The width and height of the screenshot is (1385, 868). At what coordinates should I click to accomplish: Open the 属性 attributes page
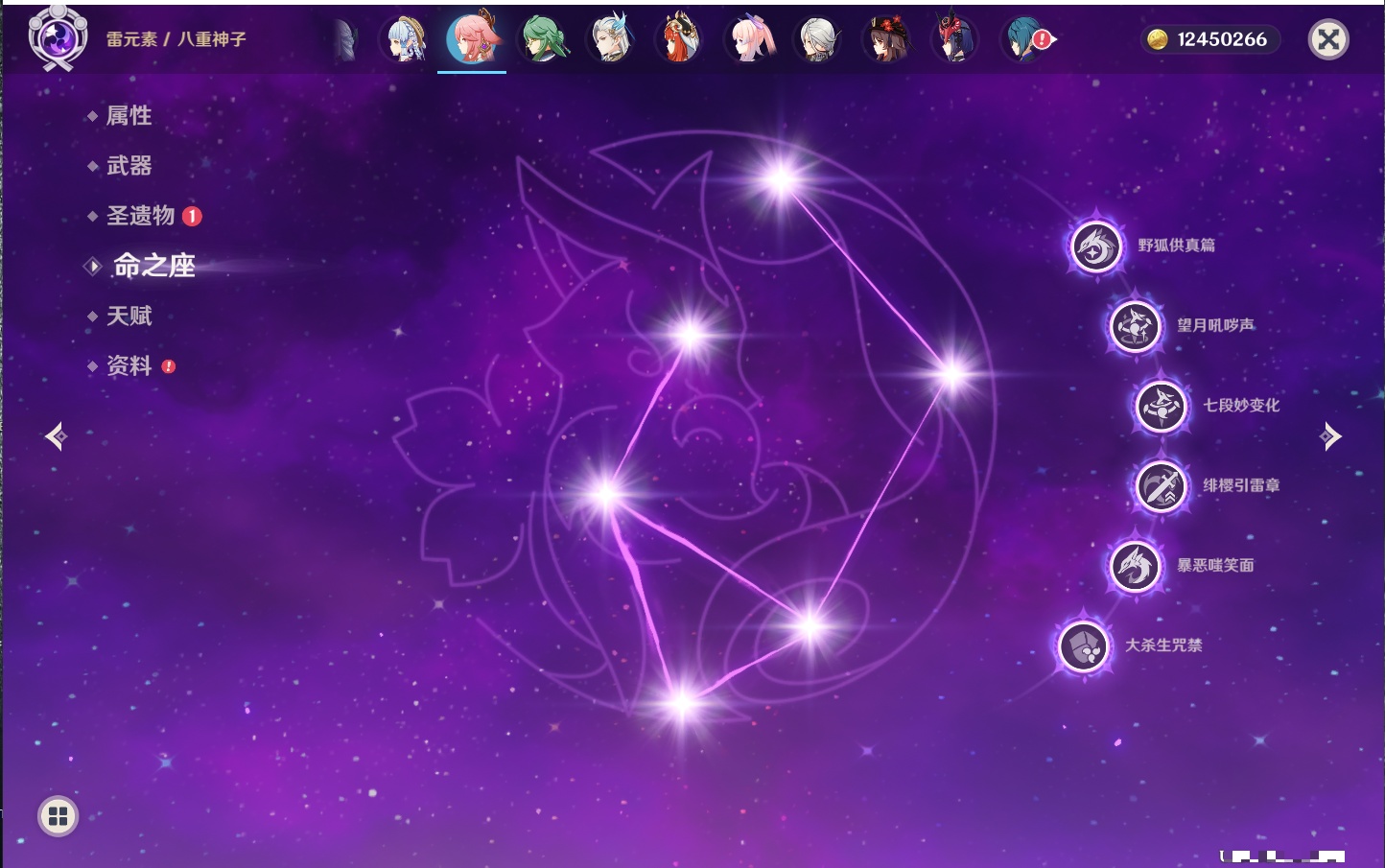pos(129,116)
